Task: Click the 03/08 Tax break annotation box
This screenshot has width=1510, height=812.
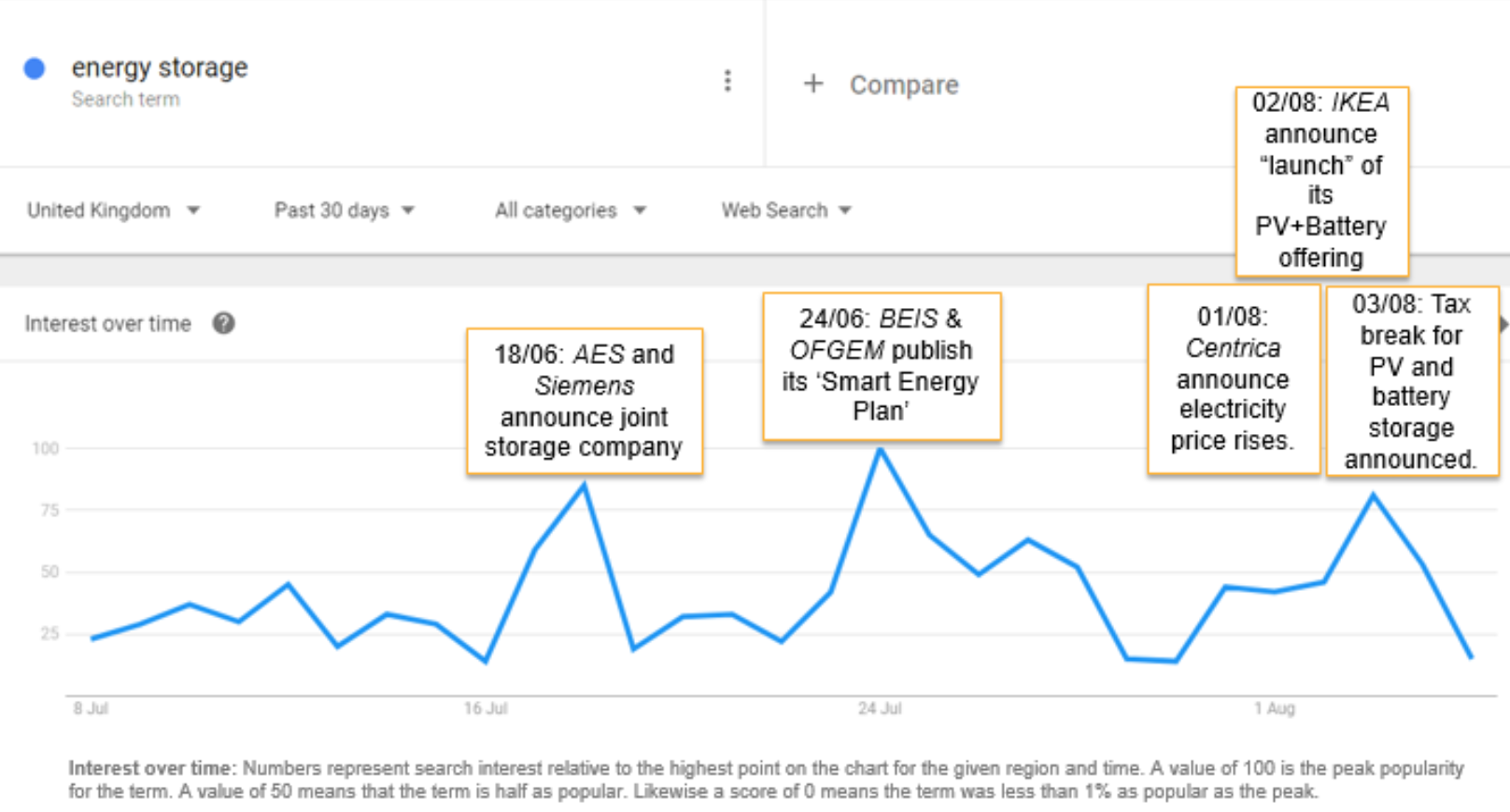Action: point(1411,381)
